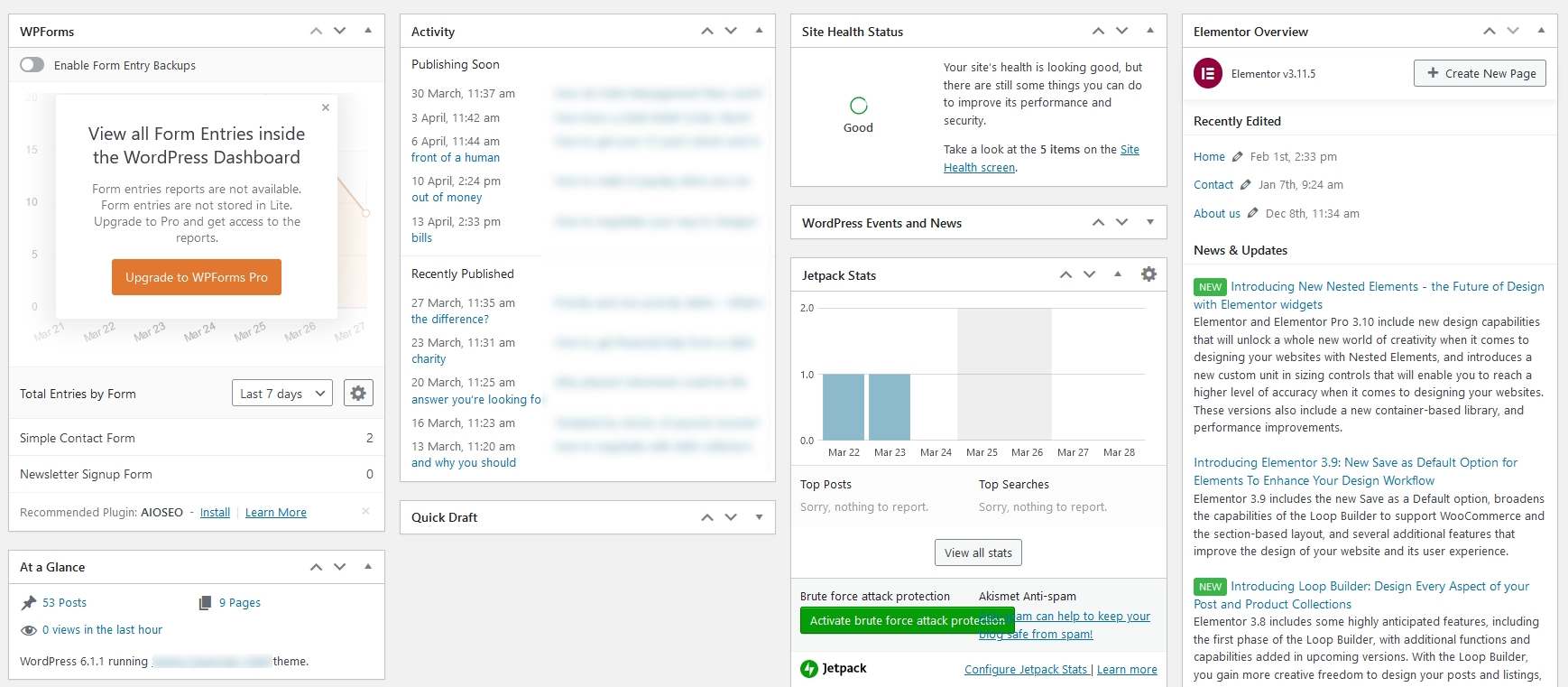Move WPForms widget up
The image size is (1568, 687).
click(x=316, y=31)
